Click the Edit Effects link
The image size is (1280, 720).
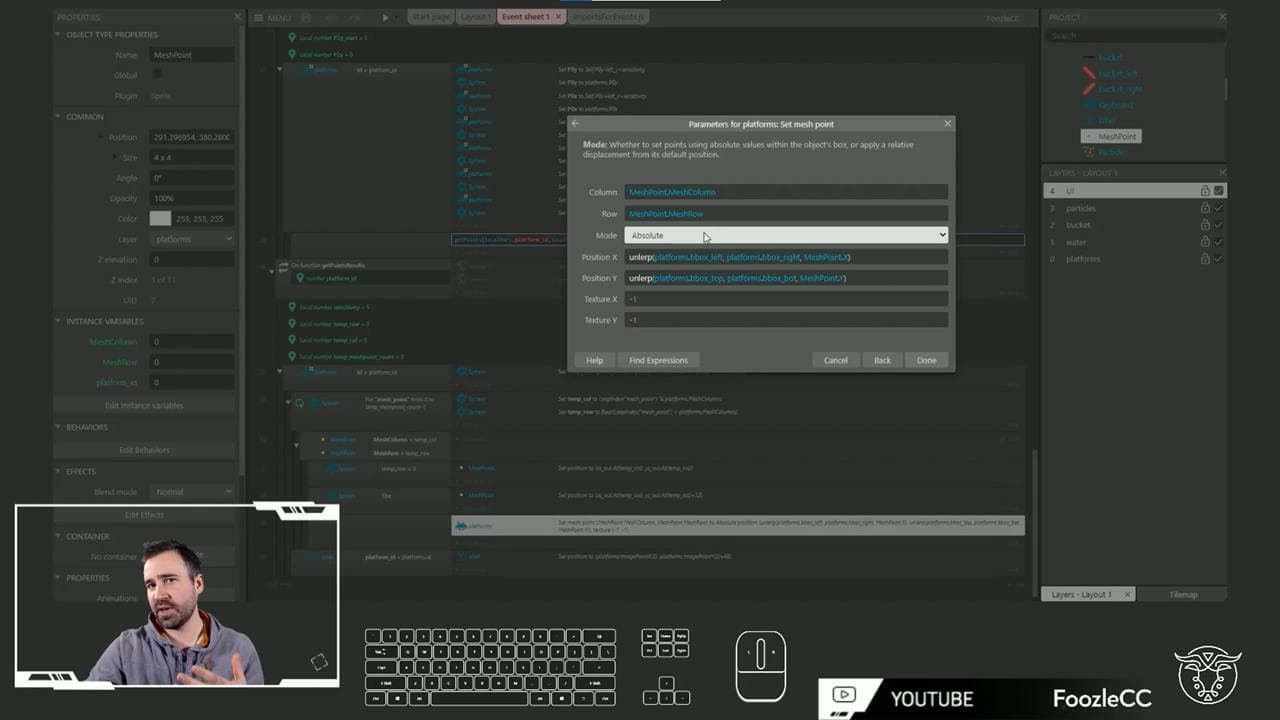144,514
